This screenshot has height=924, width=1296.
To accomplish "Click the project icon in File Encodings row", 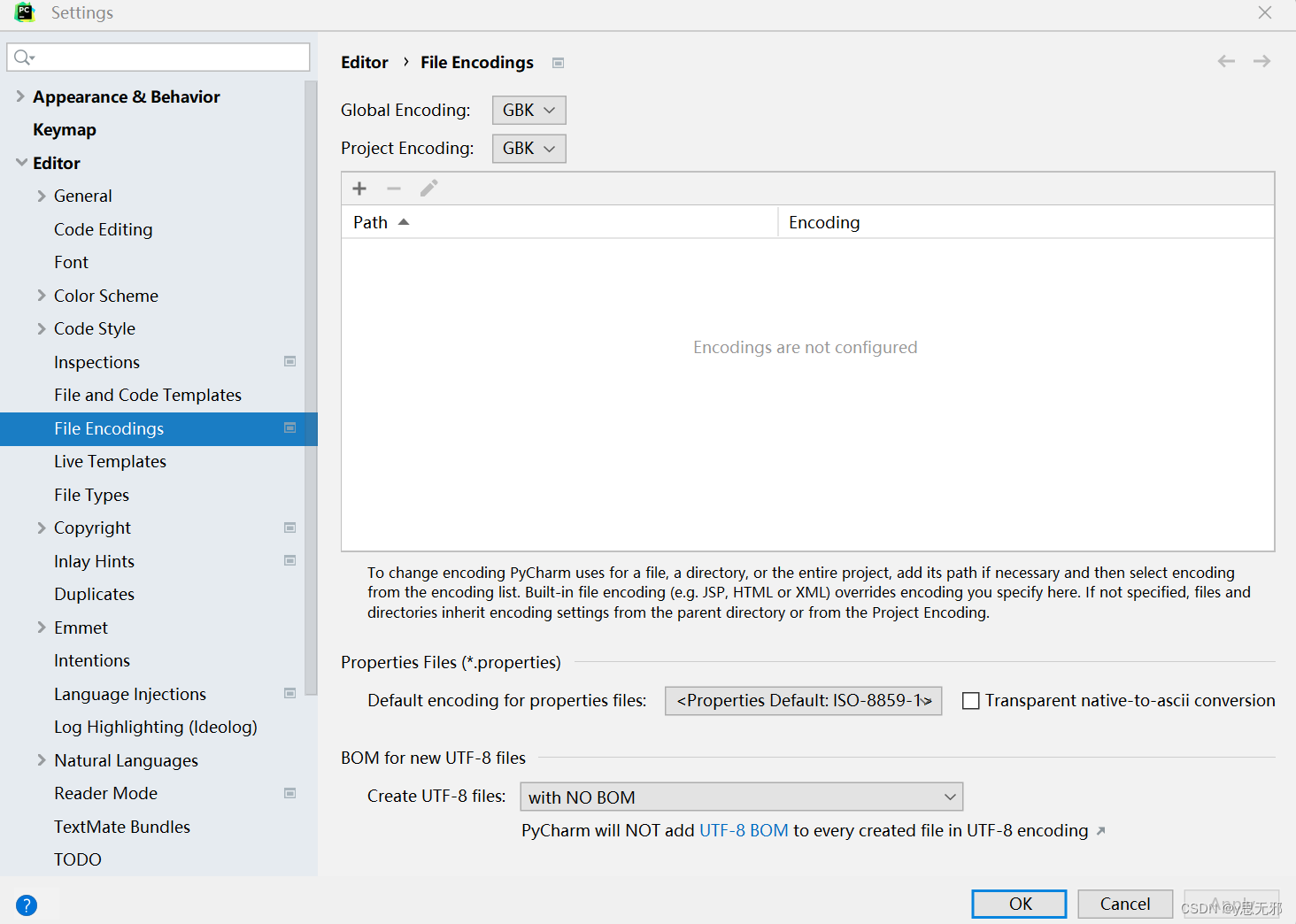I will pyautogui.click(x=289, y=427).
